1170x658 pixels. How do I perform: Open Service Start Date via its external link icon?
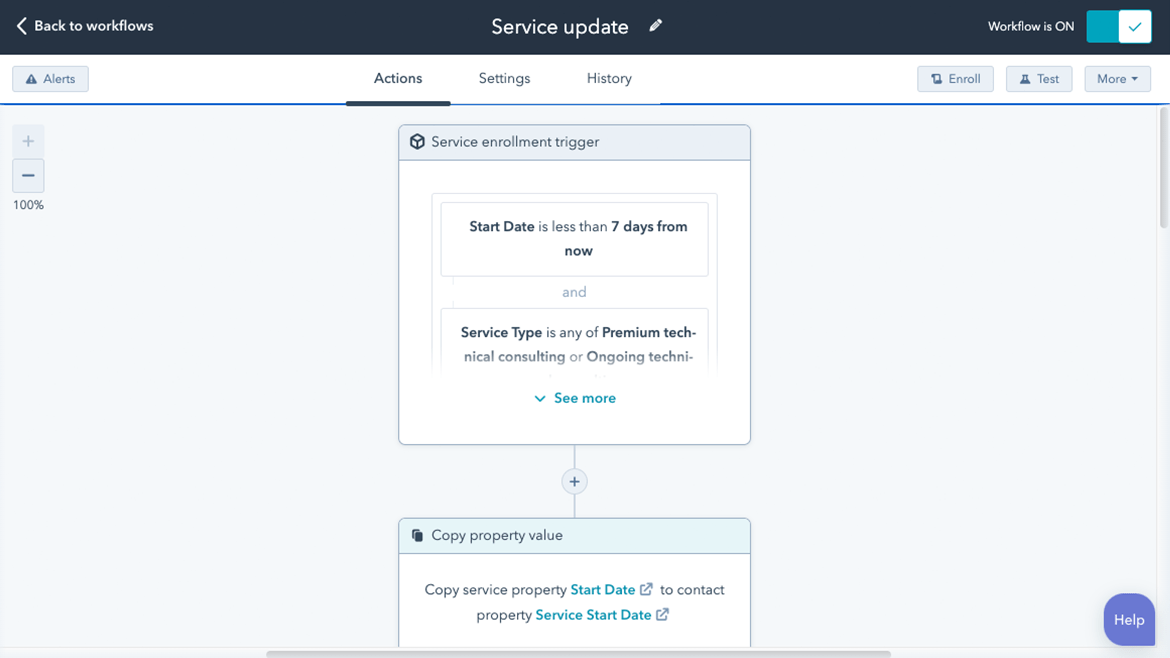[x=662, y=614]
